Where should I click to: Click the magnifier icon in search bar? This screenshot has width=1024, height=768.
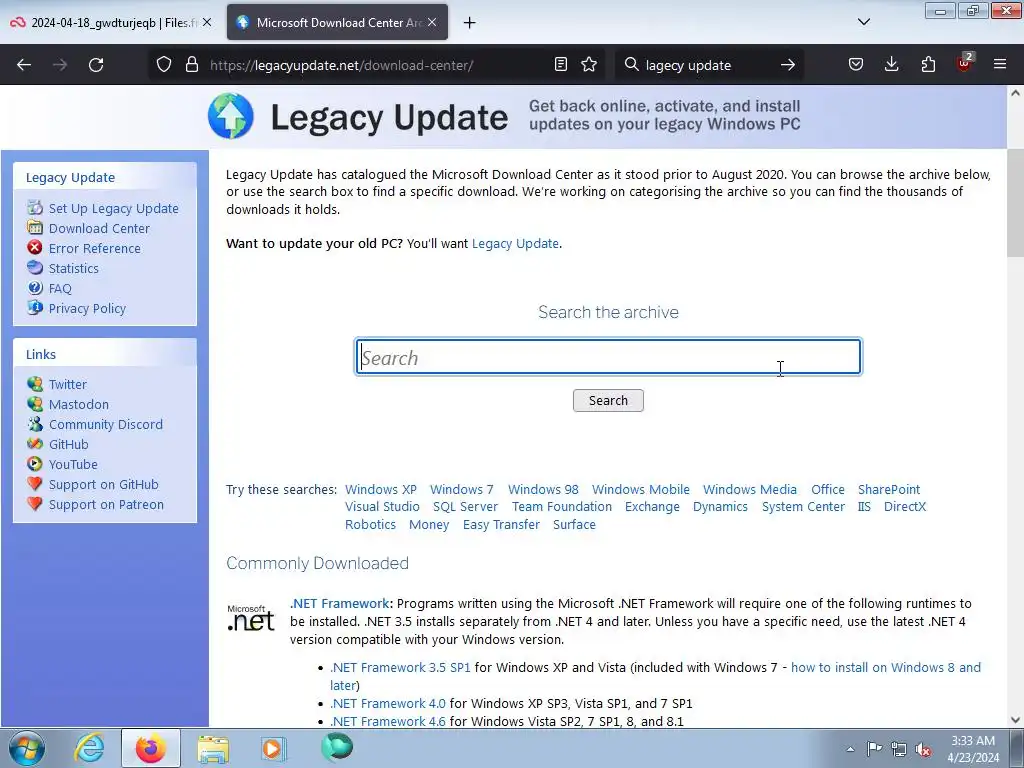pyautogui.click(x=631, y=65)
